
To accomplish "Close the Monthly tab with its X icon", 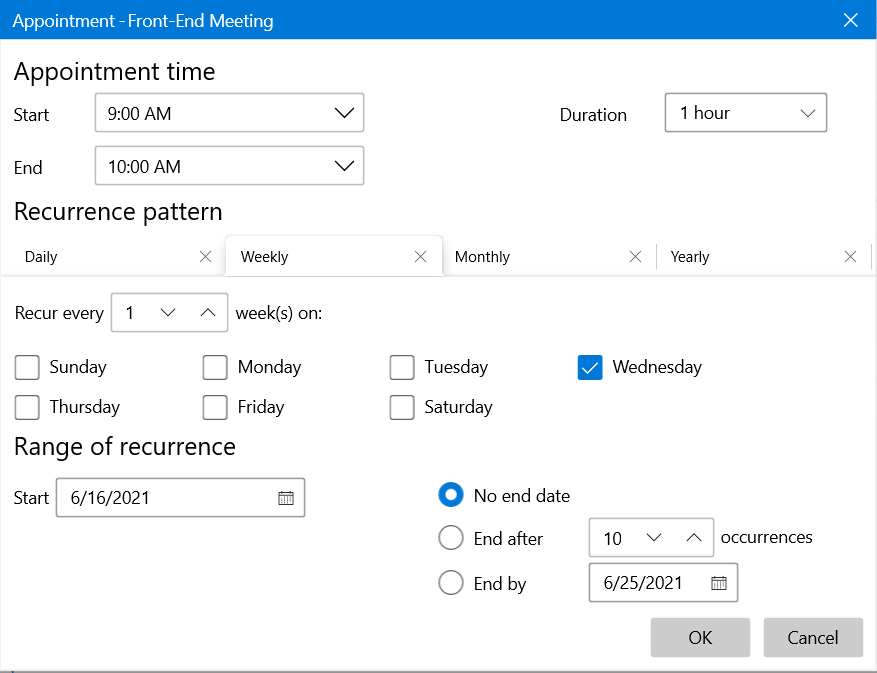I will pos(635,257).
